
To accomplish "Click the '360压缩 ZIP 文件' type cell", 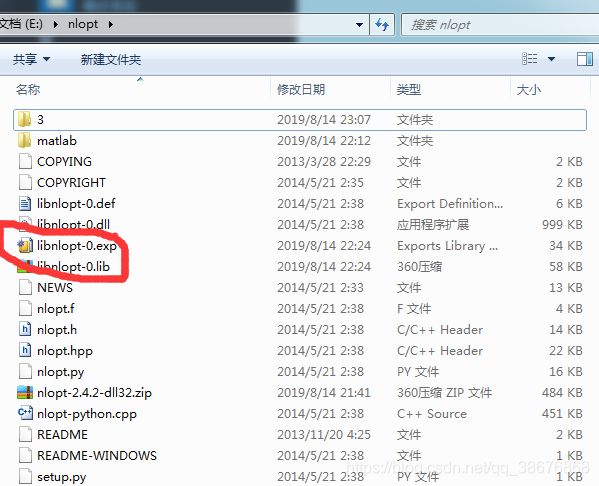I will 444,393.
